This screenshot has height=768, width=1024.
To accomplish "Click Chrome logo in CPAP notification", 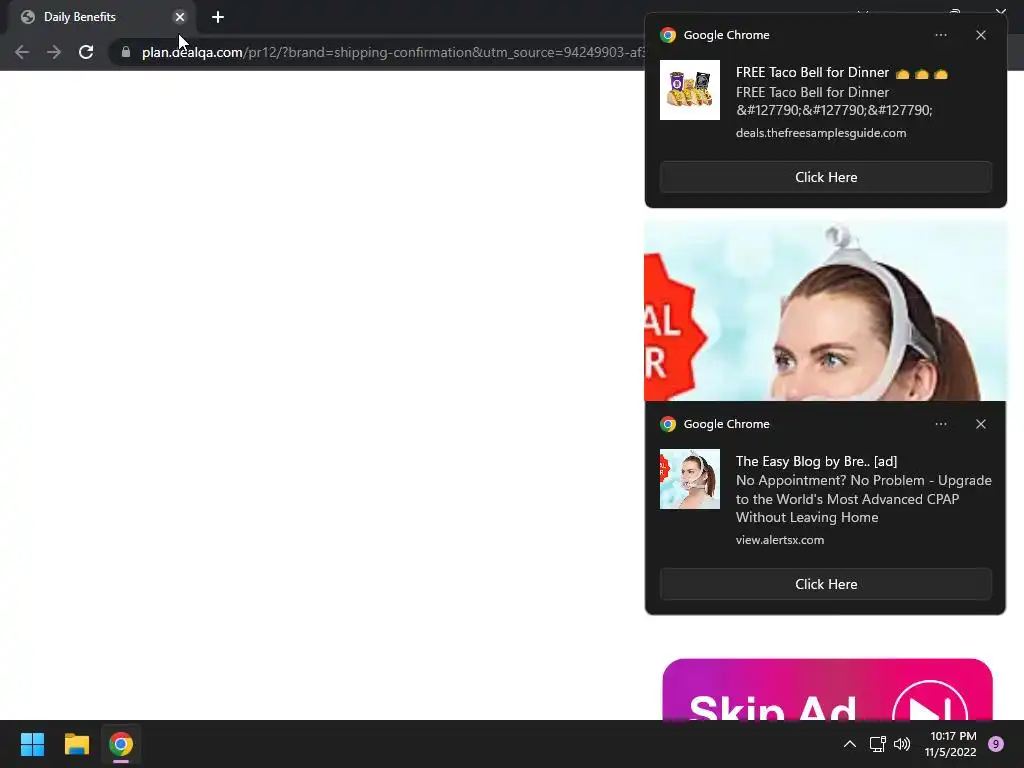I will (x=667, y=424).
